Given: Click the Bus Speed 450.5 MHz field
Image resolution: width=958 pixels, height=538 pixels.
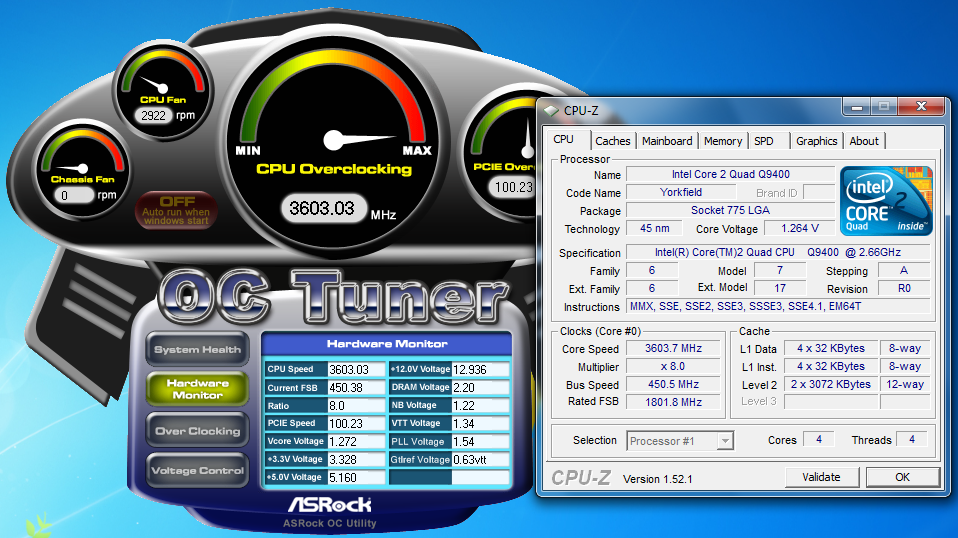Looking at the screenshot, I should tap(673, 384).
